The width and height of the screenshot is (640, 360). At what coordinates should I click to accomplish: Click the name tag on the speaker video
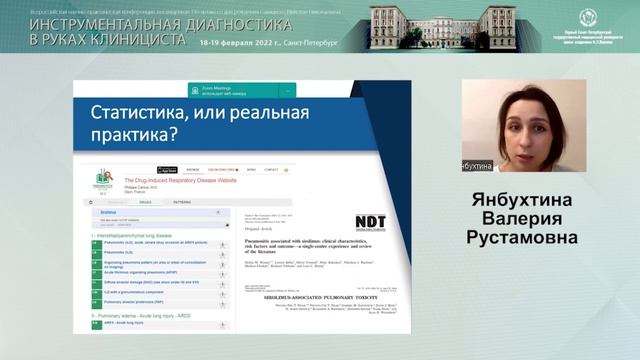[x=477, y=166]
